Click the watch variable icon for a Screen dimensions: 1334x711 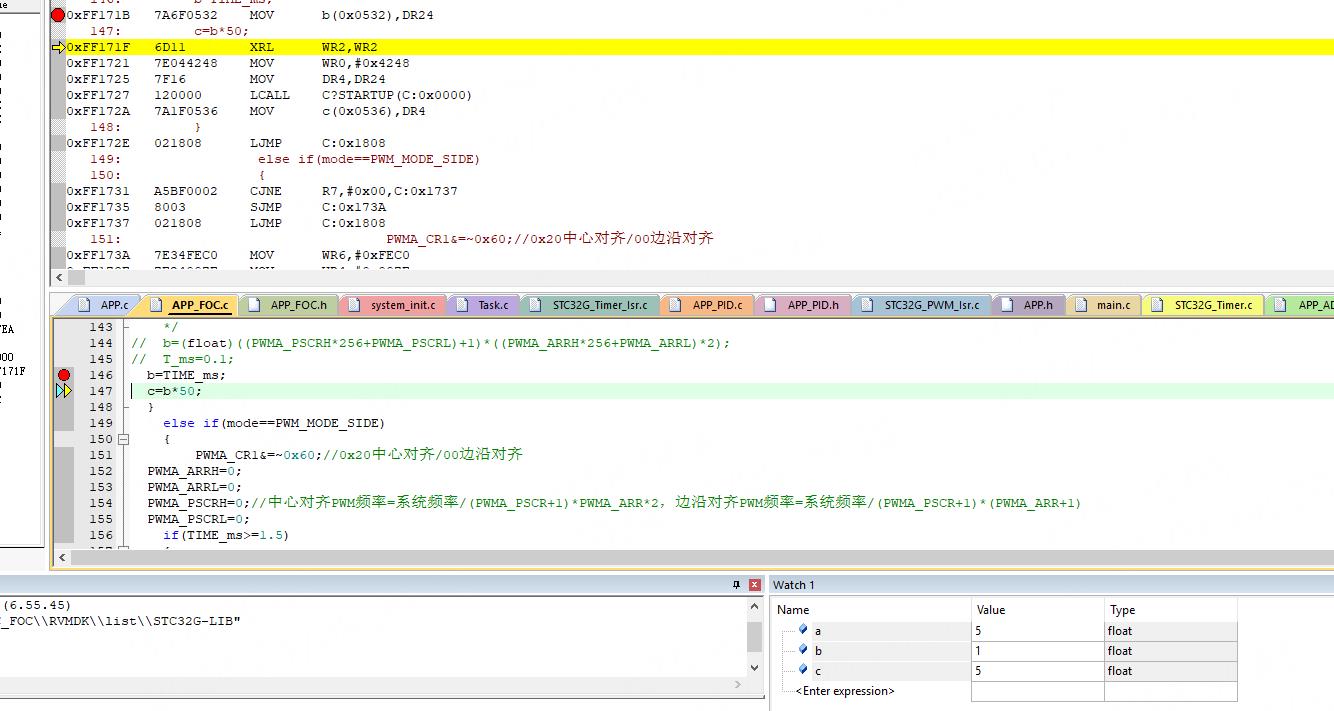[x=802, y=630]
